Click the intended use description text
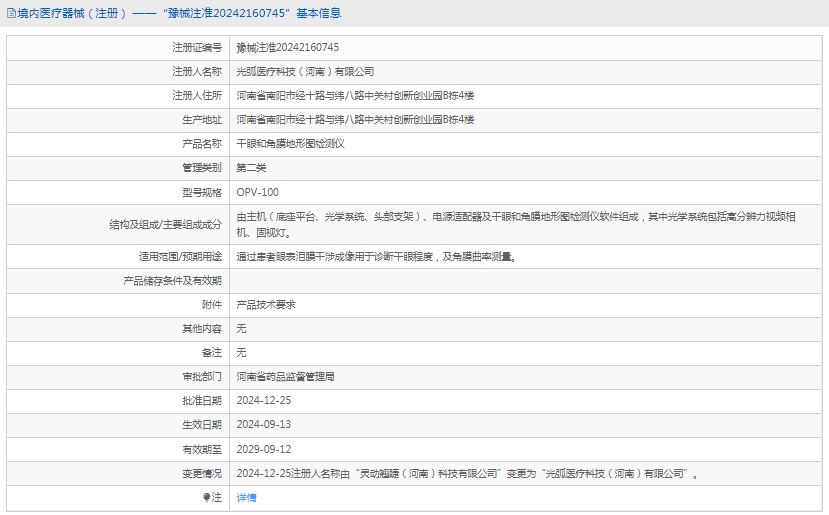Viewport: 829px width, 515px height. coord(376,256)
